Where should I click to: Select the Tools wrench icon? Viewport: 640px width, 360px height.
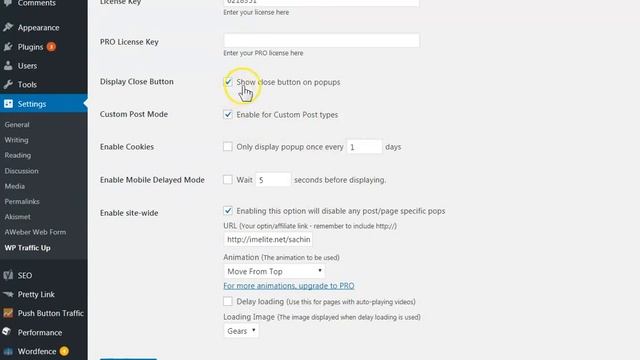[8, 84]
